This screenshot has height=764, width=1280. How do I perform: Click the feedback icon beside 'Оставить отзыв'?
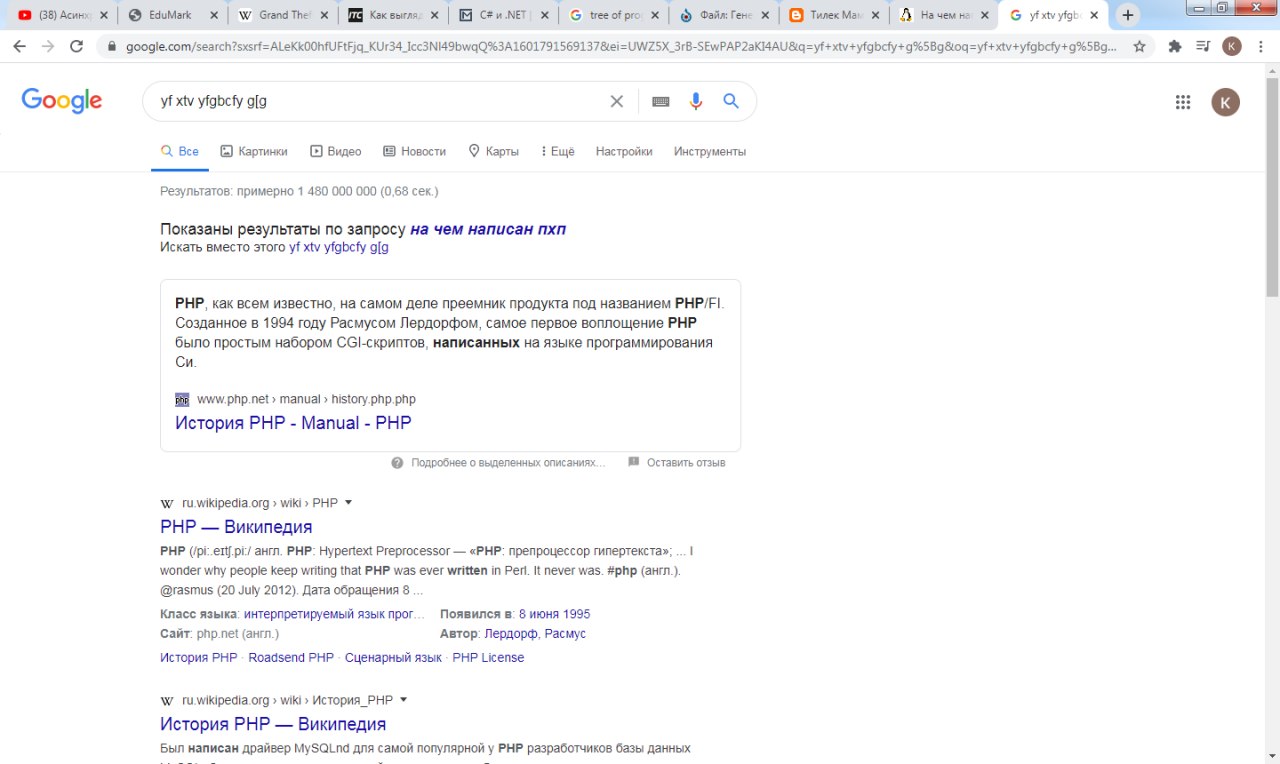point(633,462)
